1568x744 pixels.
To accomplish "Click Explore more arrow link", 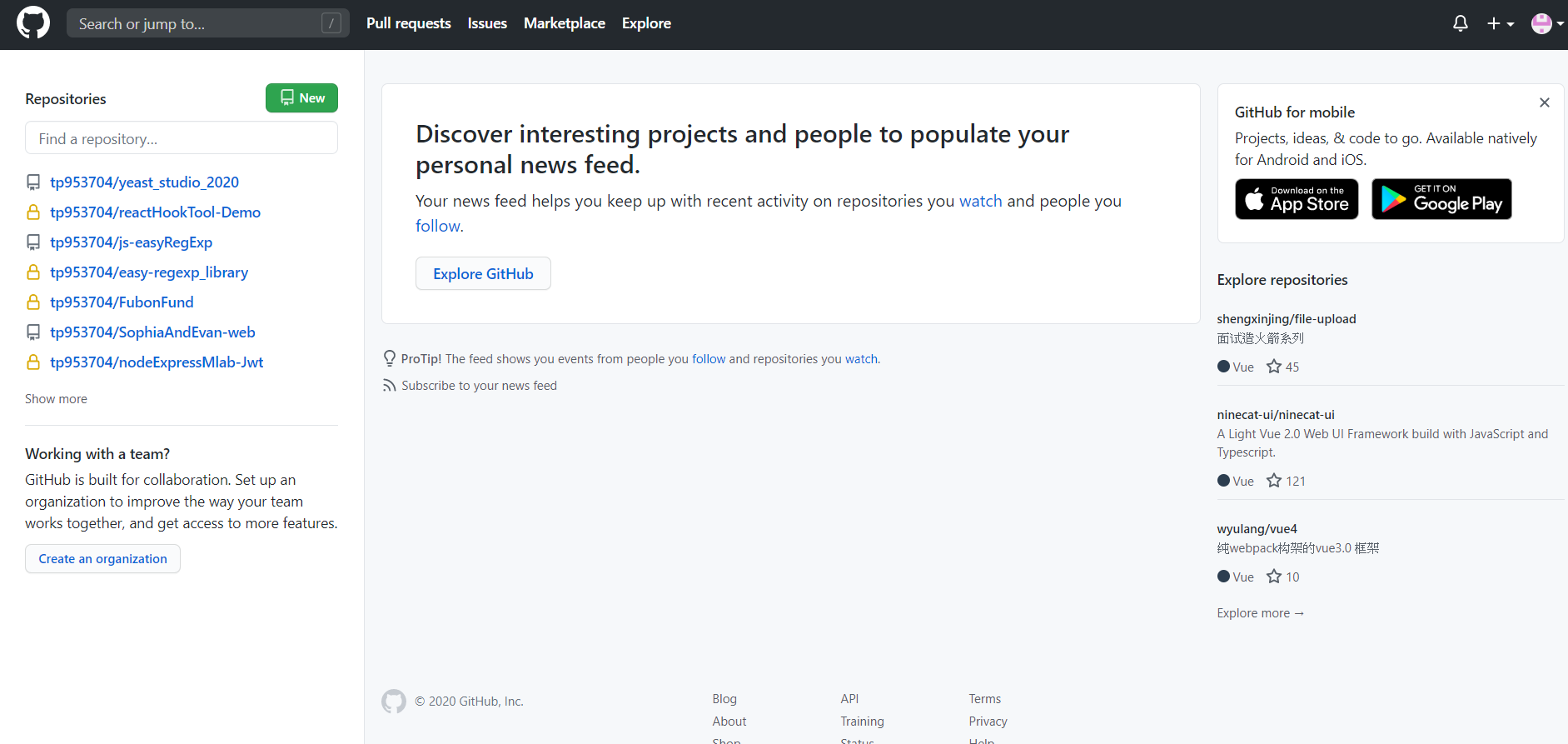I will point(1261,613).
